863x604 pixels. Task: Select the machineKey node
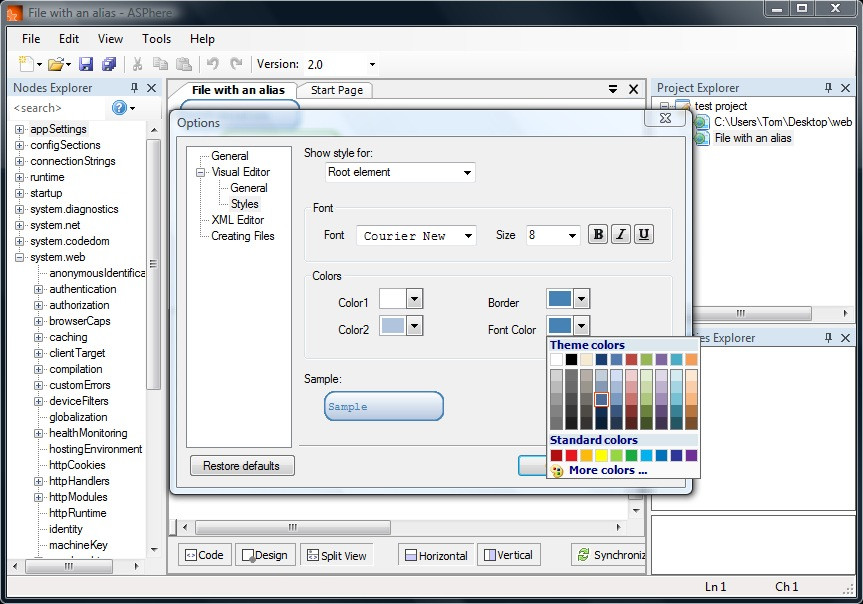coord(78,545)
